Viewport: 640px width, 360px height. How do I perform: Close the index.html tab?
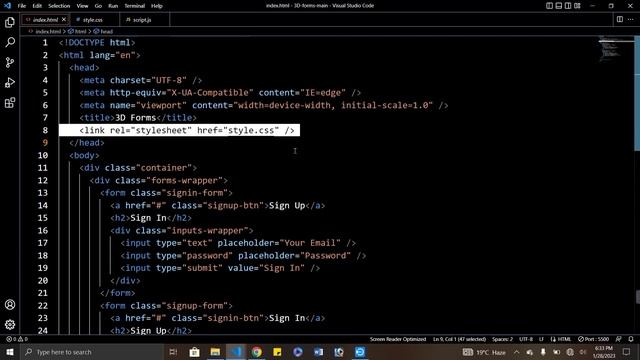[64, 20]
